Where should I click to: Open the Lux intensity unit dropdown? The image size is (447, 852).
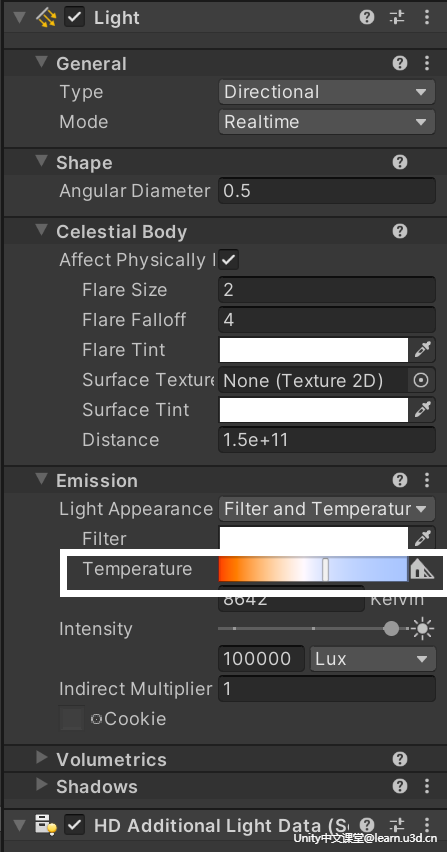[373, 659]
